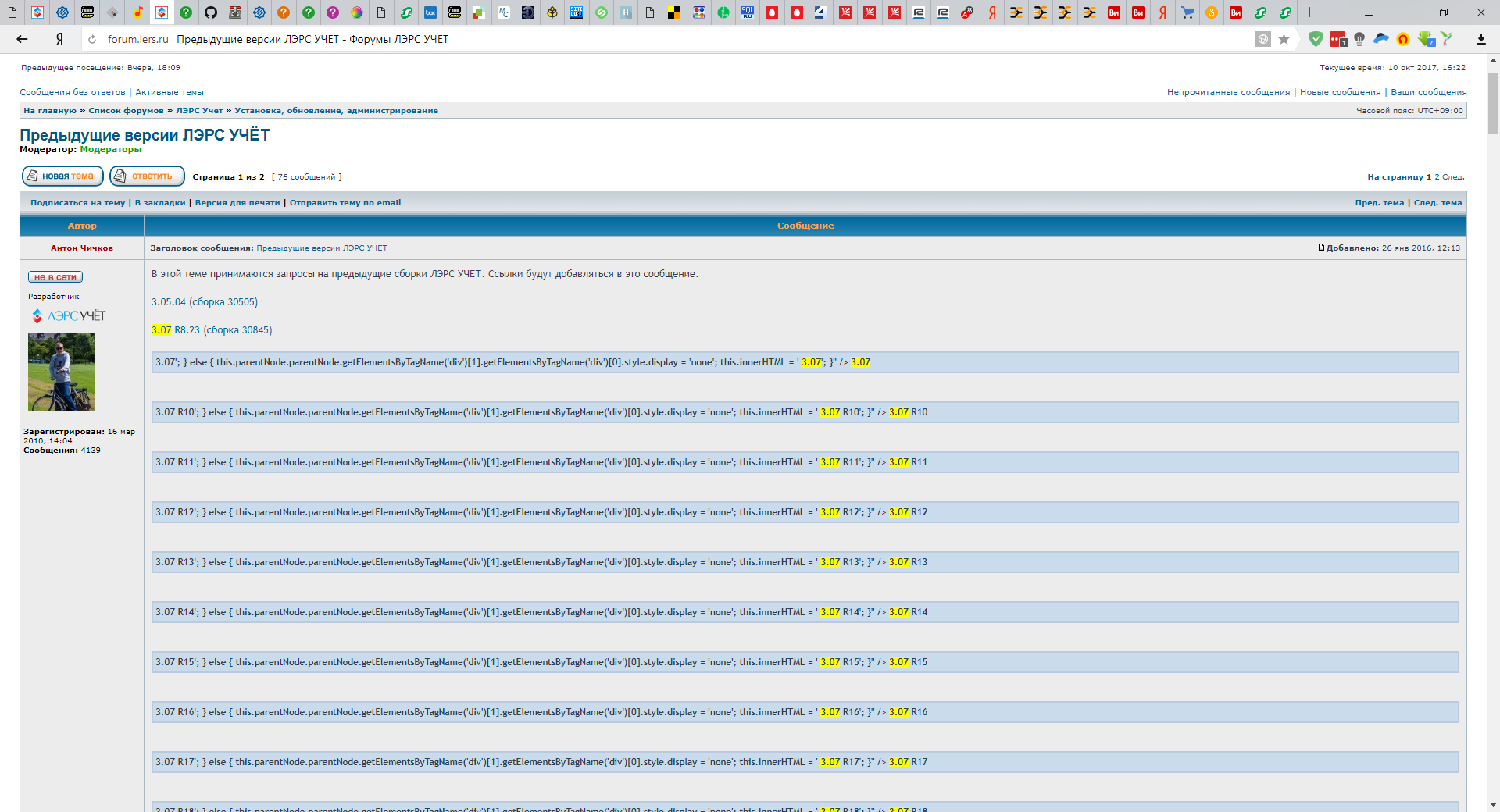Go to 'На главную' breadcrumb
The image size is (1500, 812).
[50, 111]
